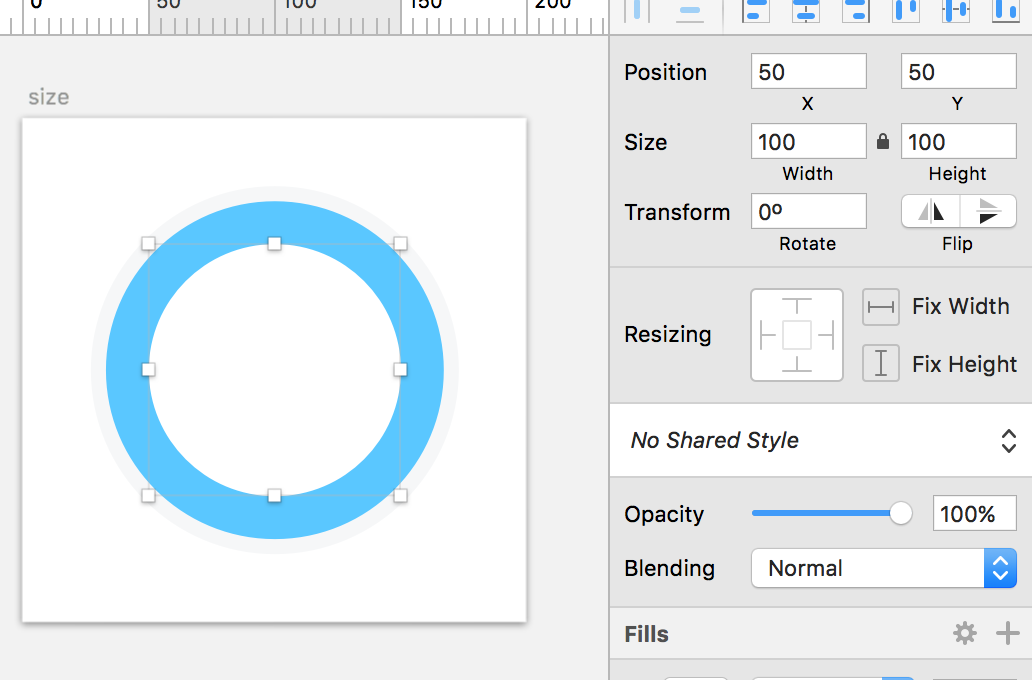The height and width of the screenshot is (680, 1032).
Task: Enable the Fix Height resizing option
Action: [881, 364]
